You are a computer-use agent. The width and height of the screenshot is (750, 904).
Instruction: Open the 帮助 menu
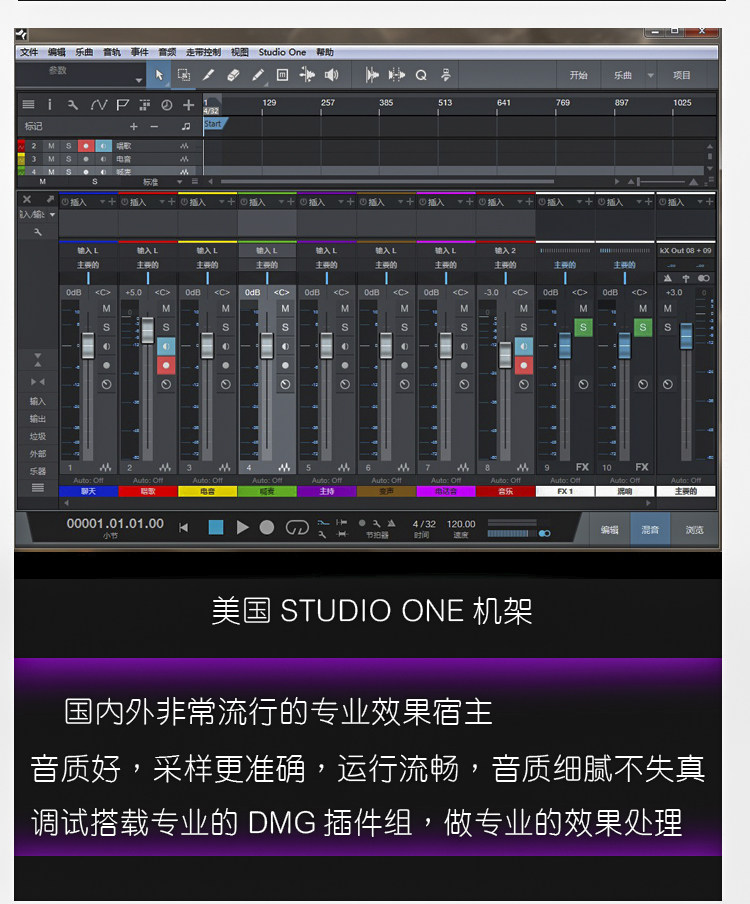point(325,52)
